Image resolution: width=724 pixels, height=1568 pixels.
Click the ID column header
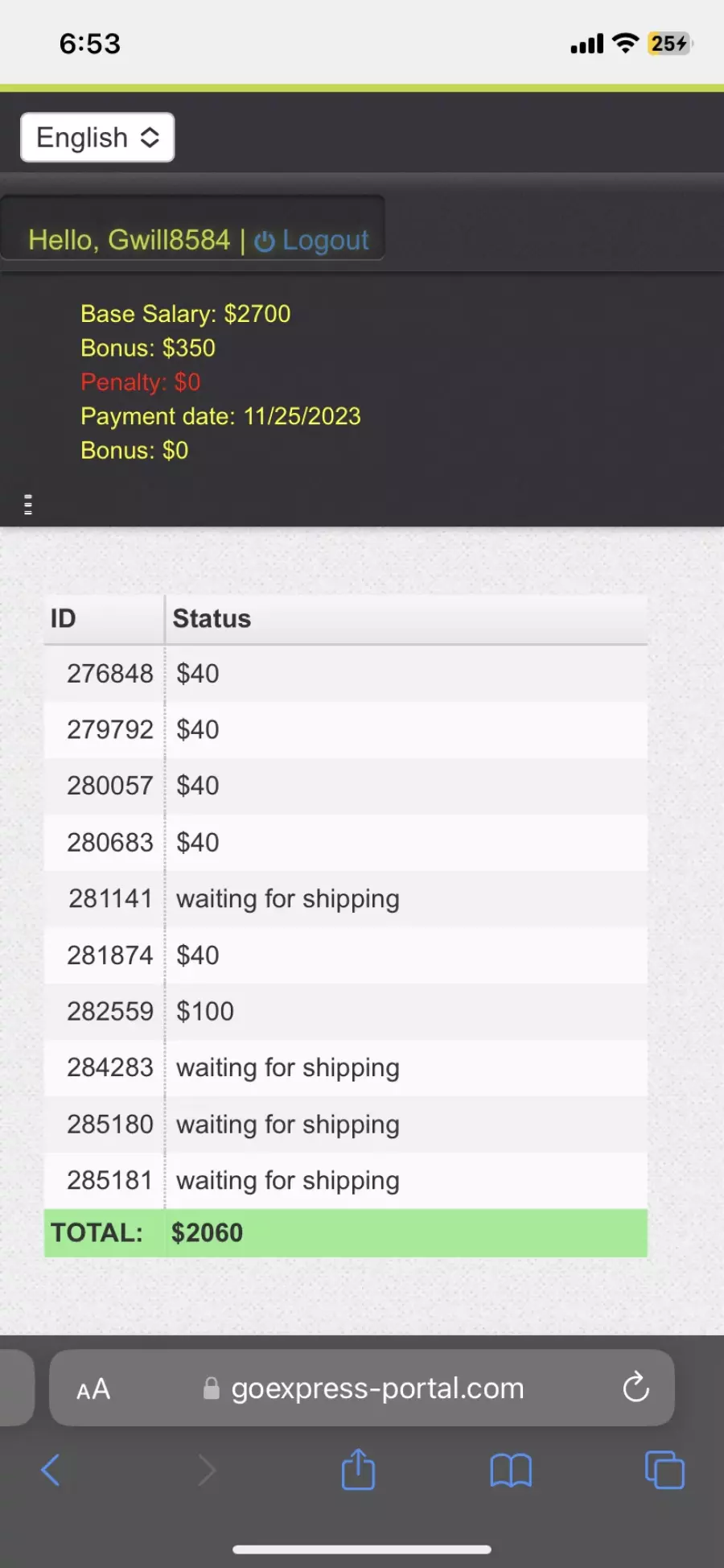[64, 618]
